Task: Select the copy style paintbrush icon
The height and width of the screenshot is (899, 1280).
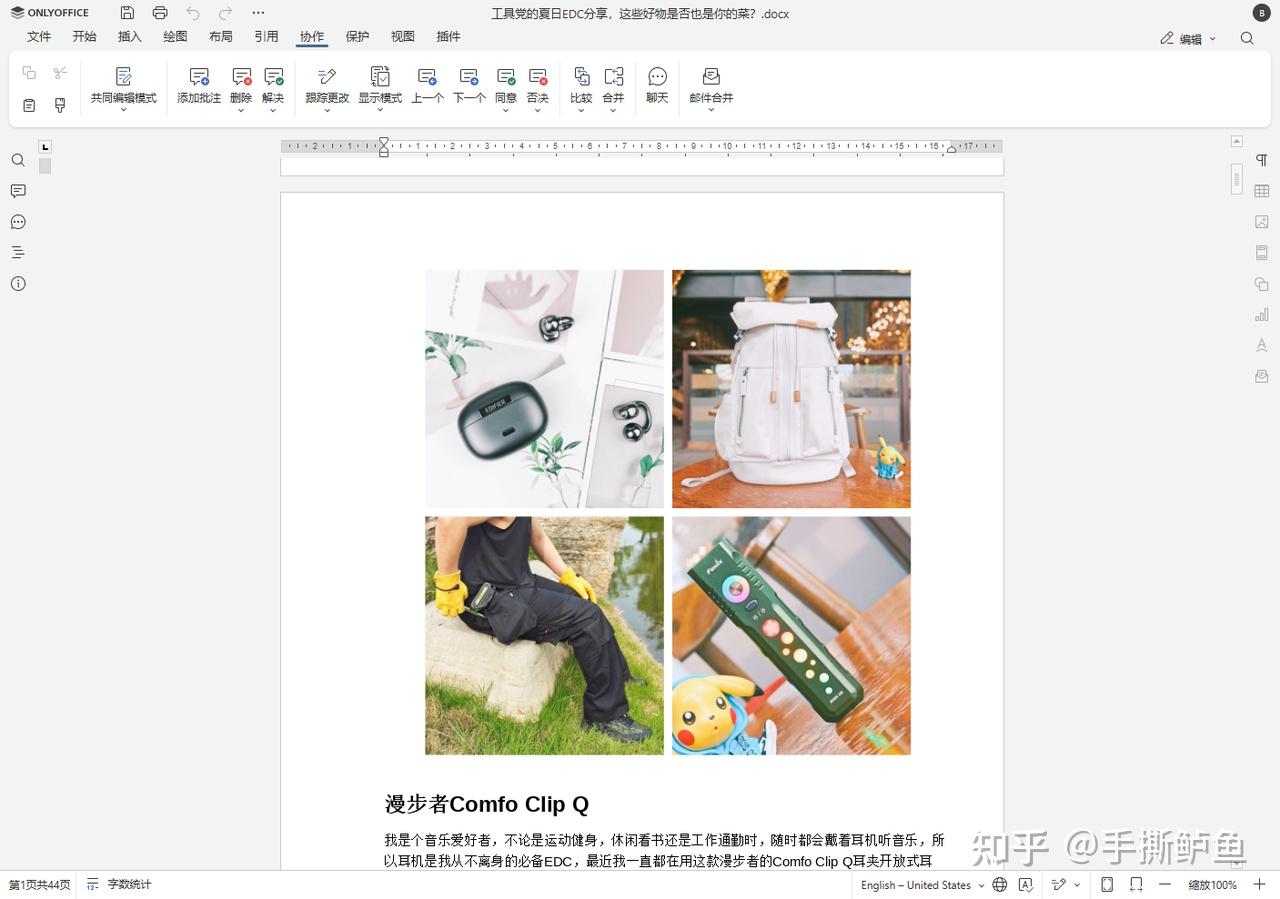Action: click(x=60, y=105)
